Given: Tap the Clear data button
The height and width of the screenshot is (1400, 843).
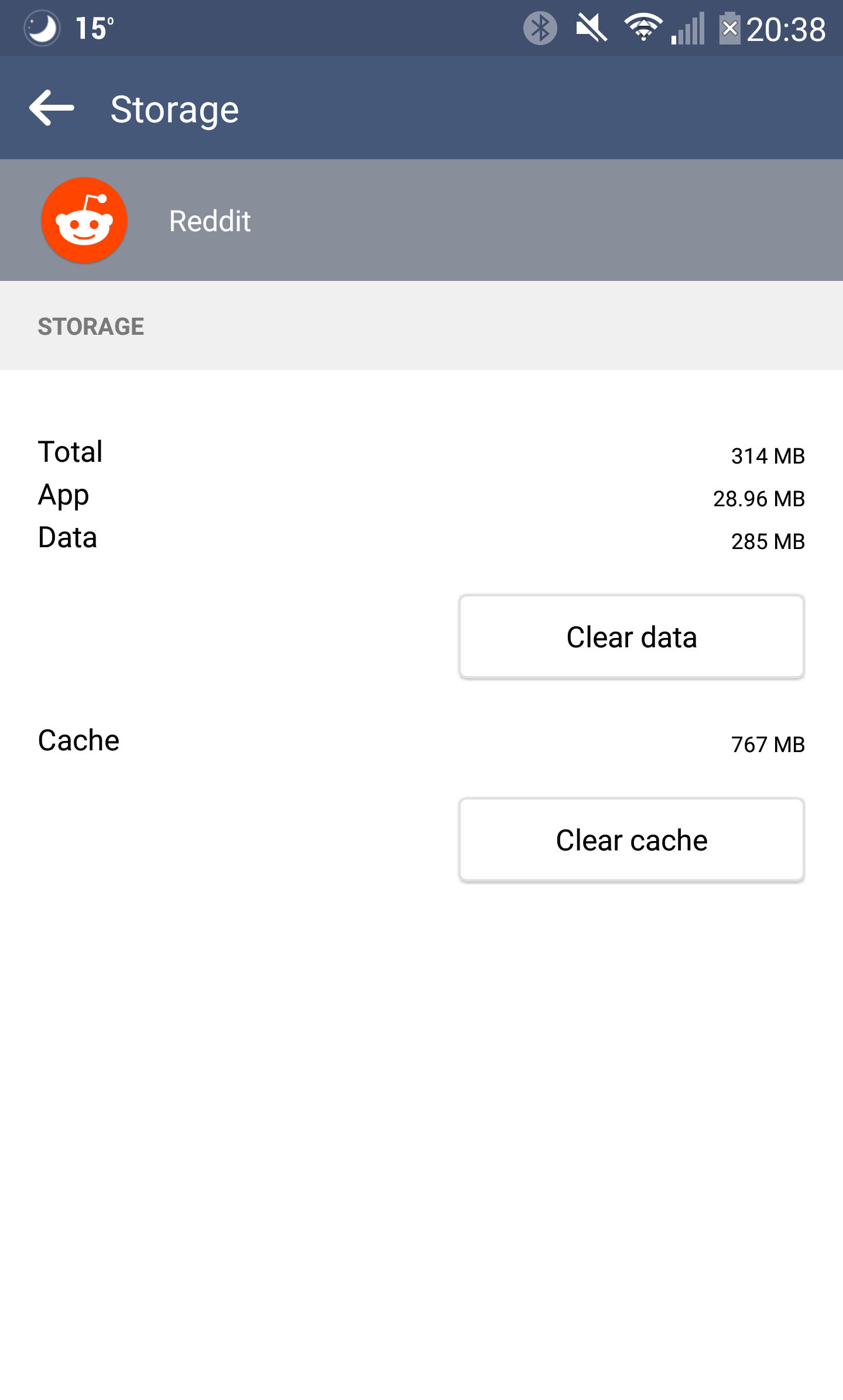Looking at the screenshot, I should [632, 637].
